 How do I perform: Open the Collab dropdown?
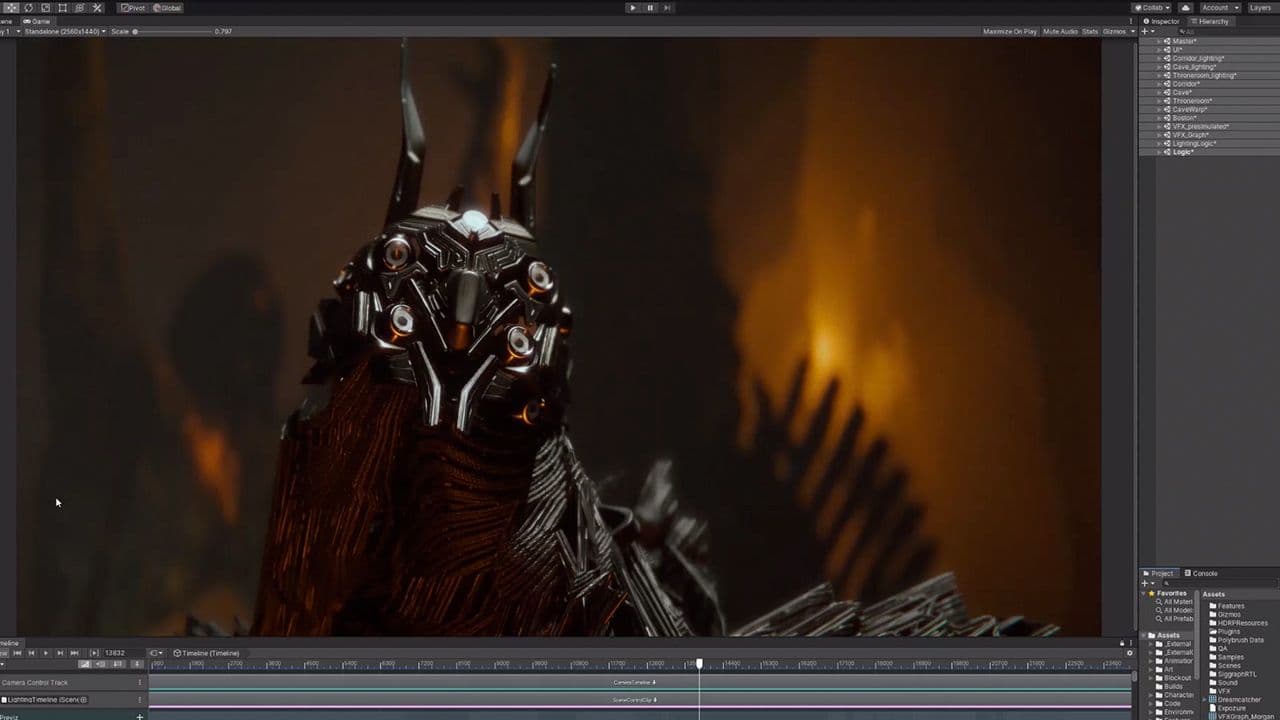click(1152, 7)
